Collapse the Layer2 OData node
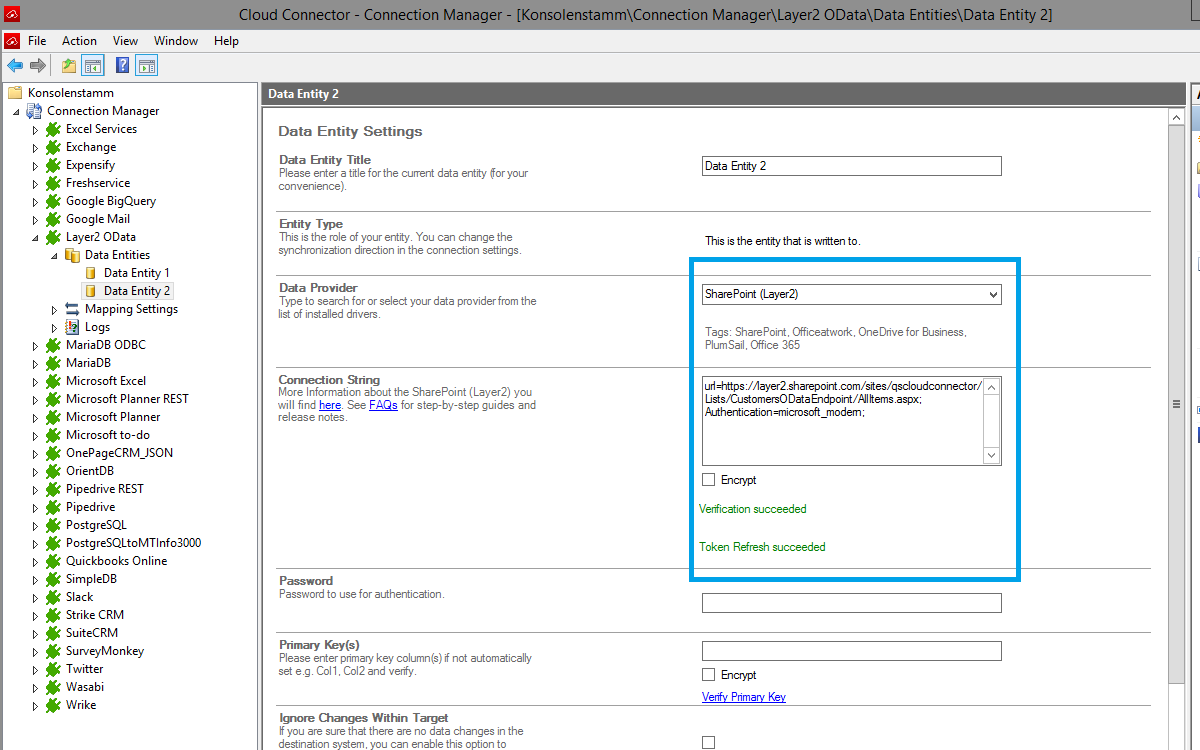This screenshot has height=750, width=1200. tap(35, 238)
